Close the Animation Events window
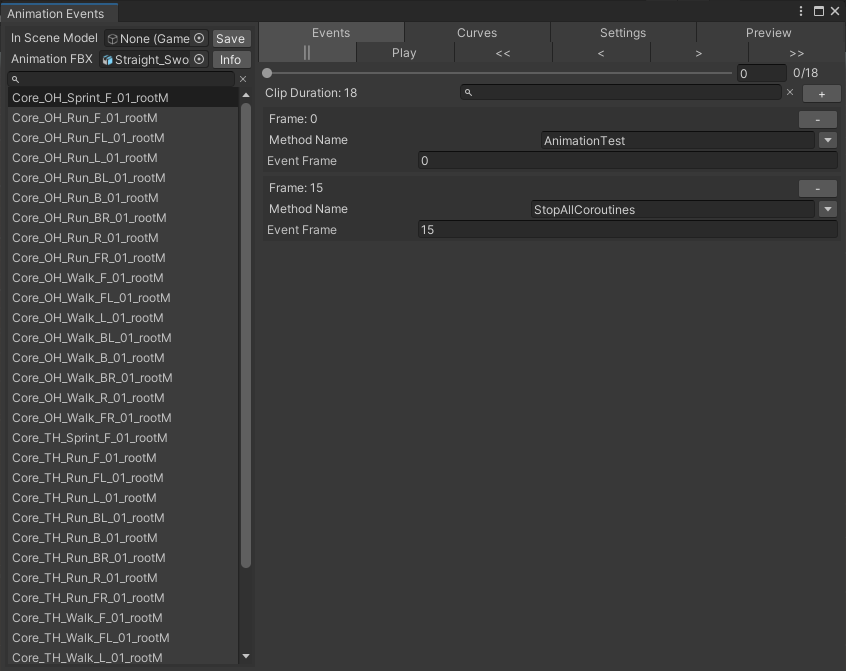 pos(835,11)
